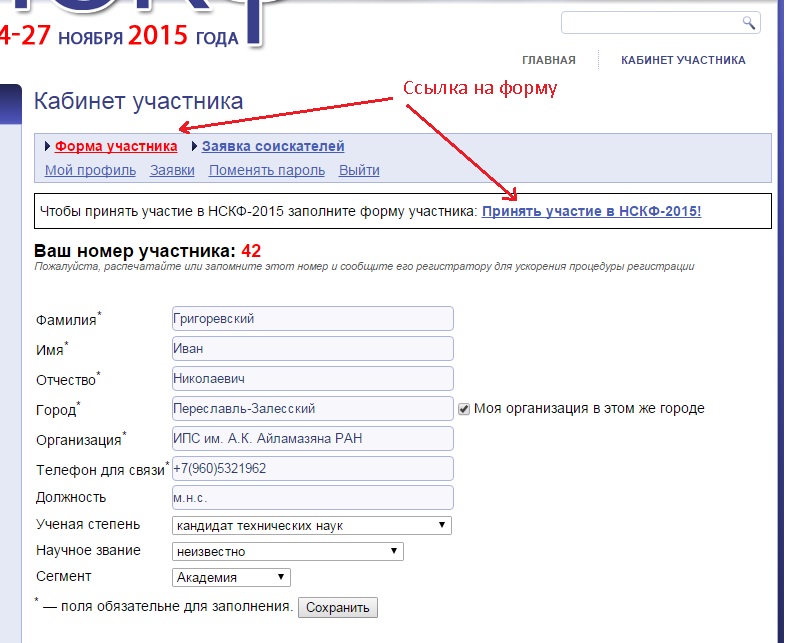The width and height of the screenshot is (787, 643).
Task: Click the Телефон для связи field
Action: click(312, 468)
